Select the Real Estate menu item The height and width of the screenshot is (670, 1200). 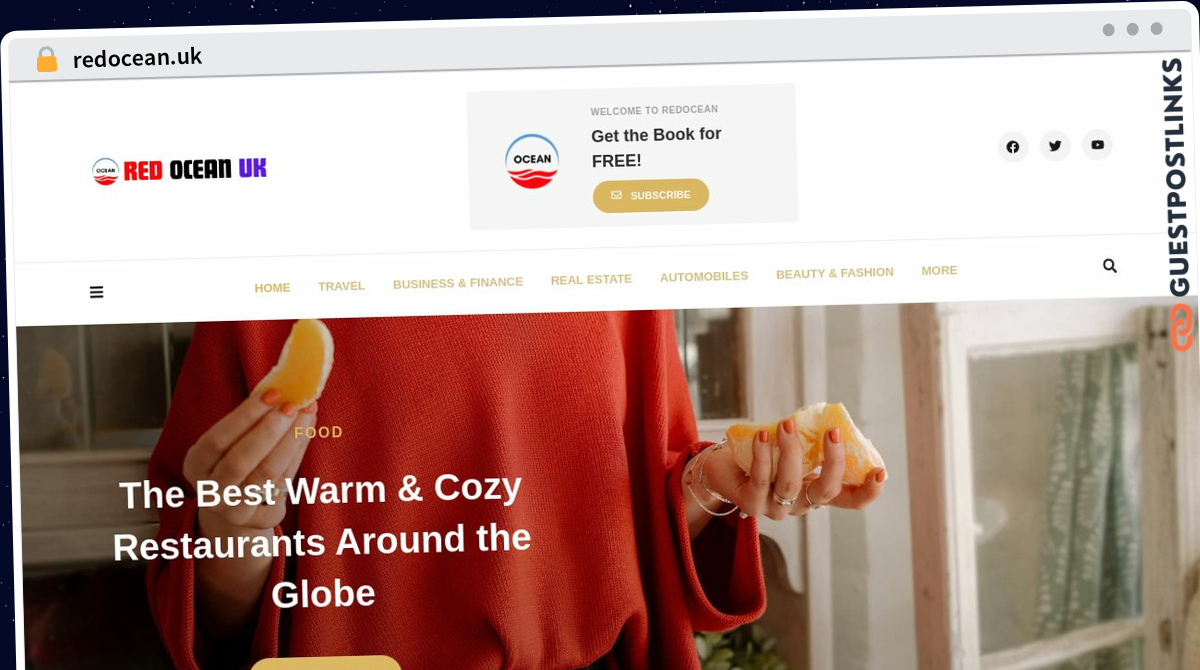(x=591, y=280)
